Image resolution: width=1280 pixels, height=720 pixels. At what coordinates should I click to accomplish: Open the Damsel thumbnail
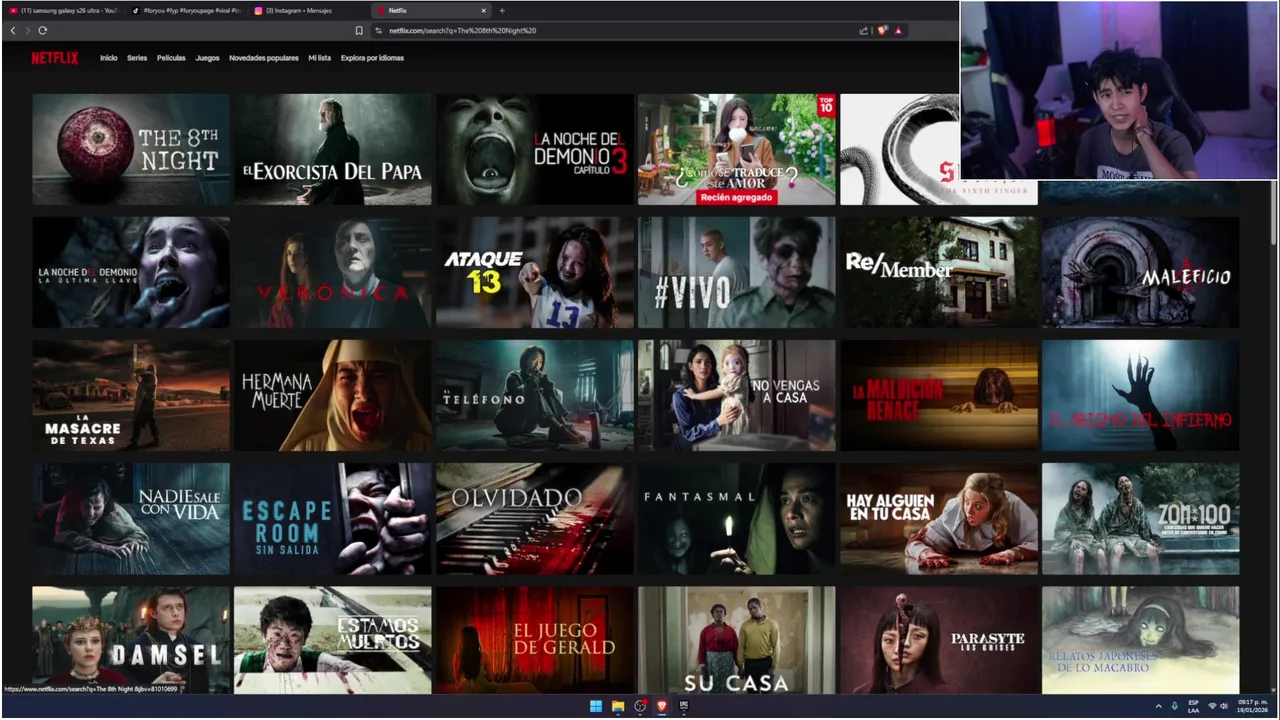[x=131, y=640]
